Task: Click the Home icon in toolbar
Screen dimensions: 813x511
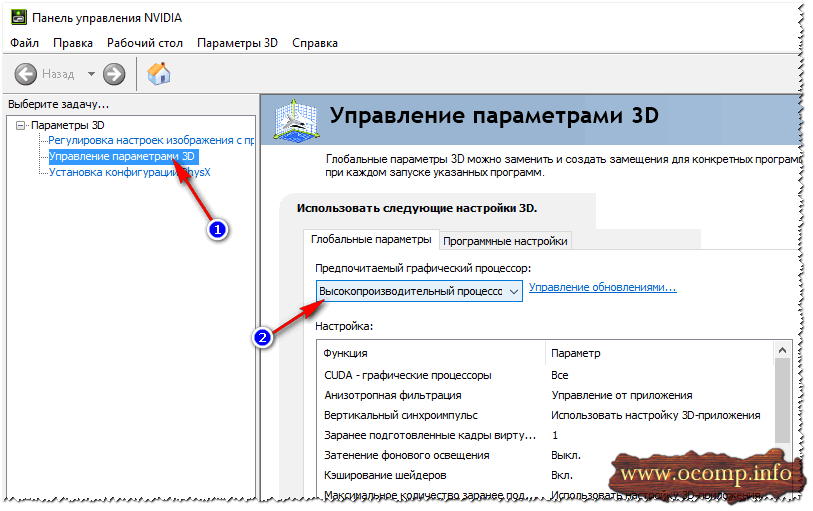Action: pos(158,73)
